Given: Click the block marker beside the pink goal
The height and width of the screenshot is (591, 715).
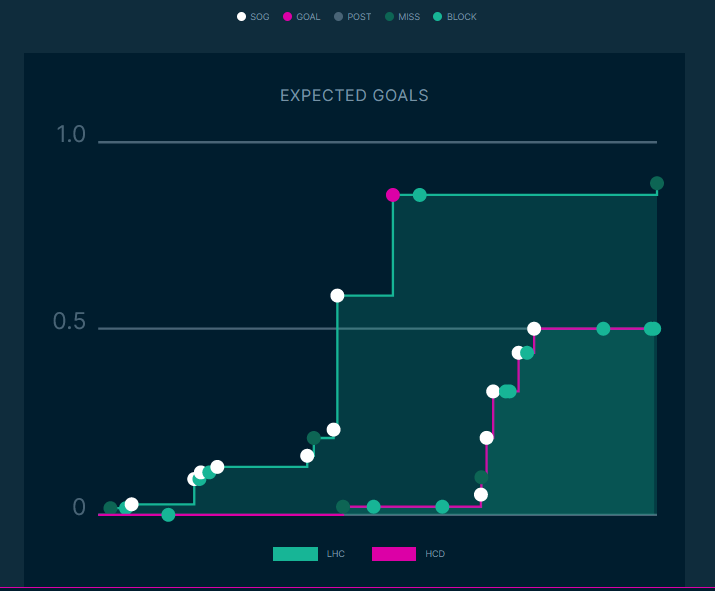Looking at the screenshot, I should point(420,195).
